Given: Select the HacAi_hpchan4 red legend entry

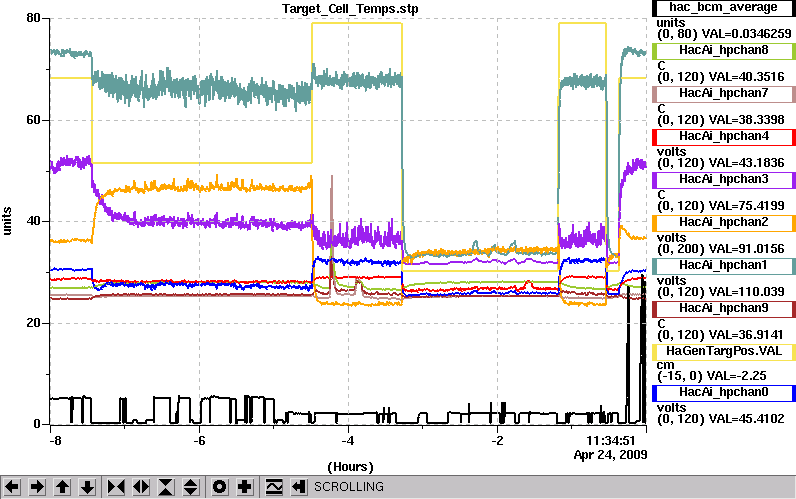Looking at the screenshot, I should click(x=723, y=137).
